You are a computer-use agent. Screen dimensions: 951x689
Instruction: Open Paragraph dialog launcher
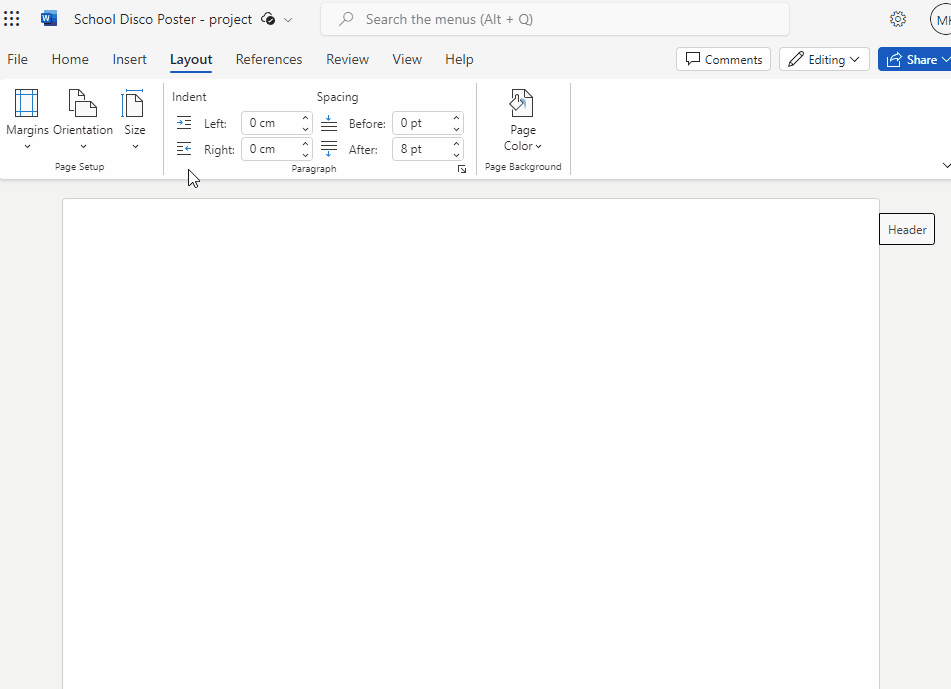coord(462,169)
